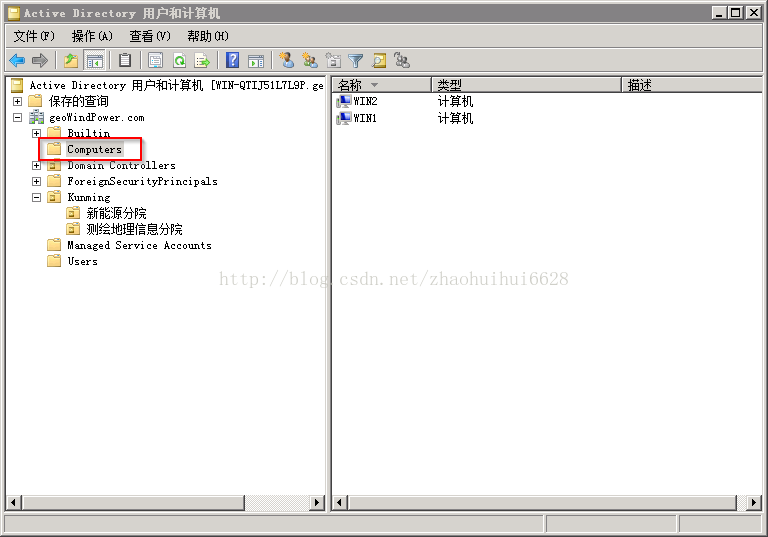Click left pane scroll-left arrow

[14, 502]
